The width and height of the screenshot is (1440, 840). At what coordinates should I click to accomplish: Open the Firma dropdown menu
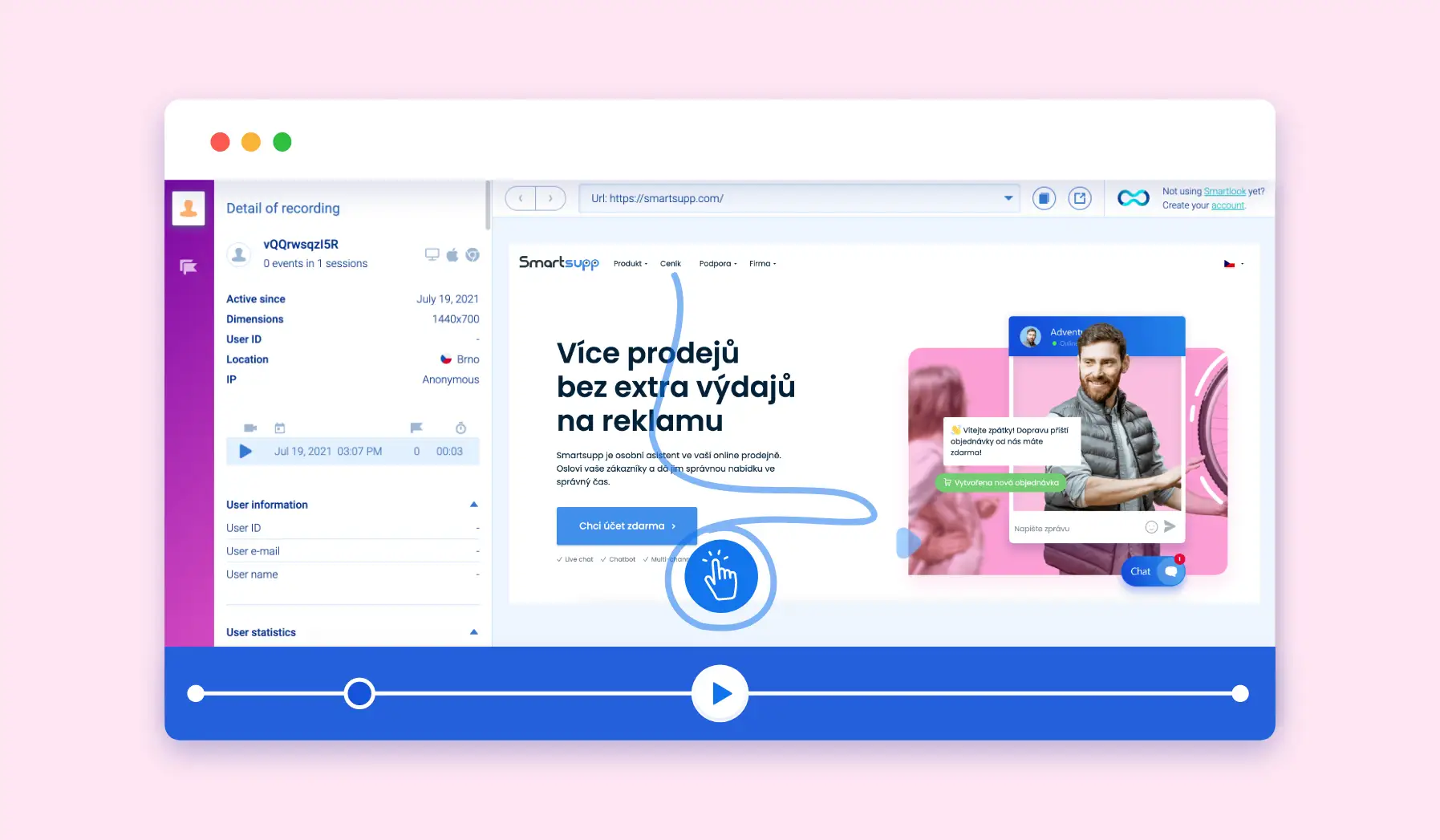(763, 264)
